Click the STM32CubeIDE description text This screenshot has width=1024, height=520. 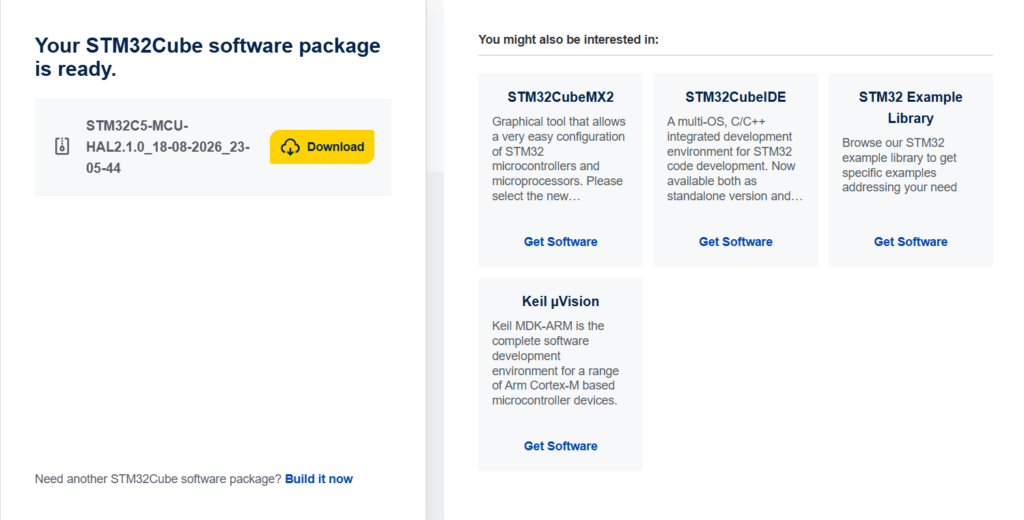point(735,159)
